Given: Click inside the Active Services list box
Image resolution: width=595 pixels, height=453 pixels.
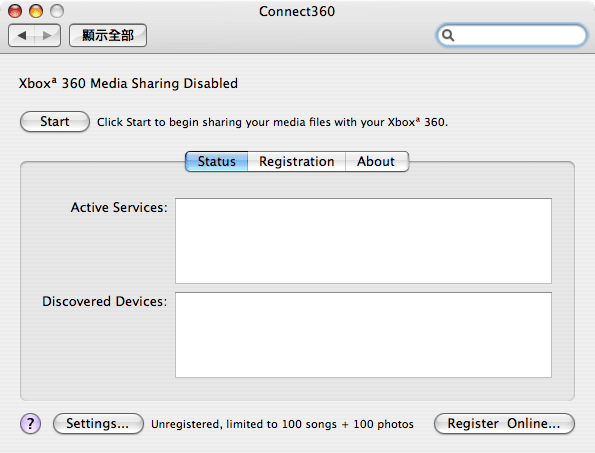Looking at the screenshot, I should pos(363,241).
